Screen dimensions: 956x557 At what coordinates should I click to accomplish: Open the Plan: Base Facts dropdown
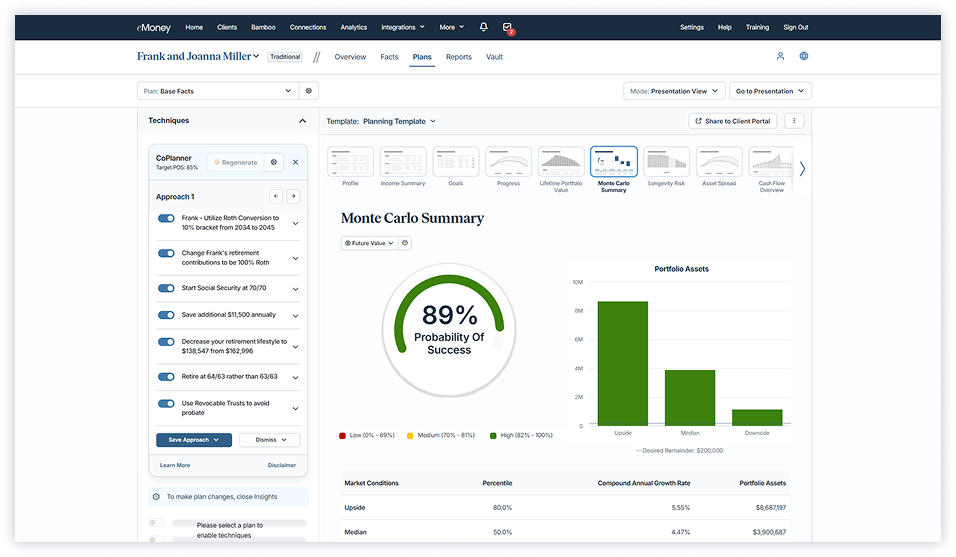tap(218, 91)
